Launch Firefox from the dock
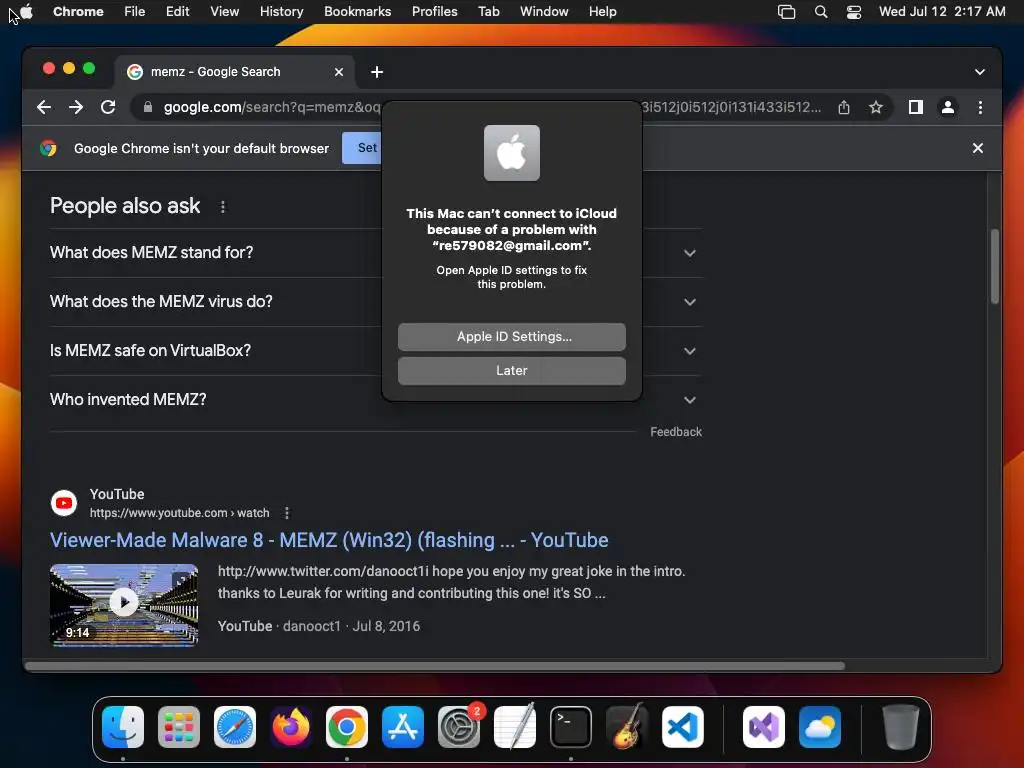This screenshot has width=1024, height=768. click(x=291, y=727)
